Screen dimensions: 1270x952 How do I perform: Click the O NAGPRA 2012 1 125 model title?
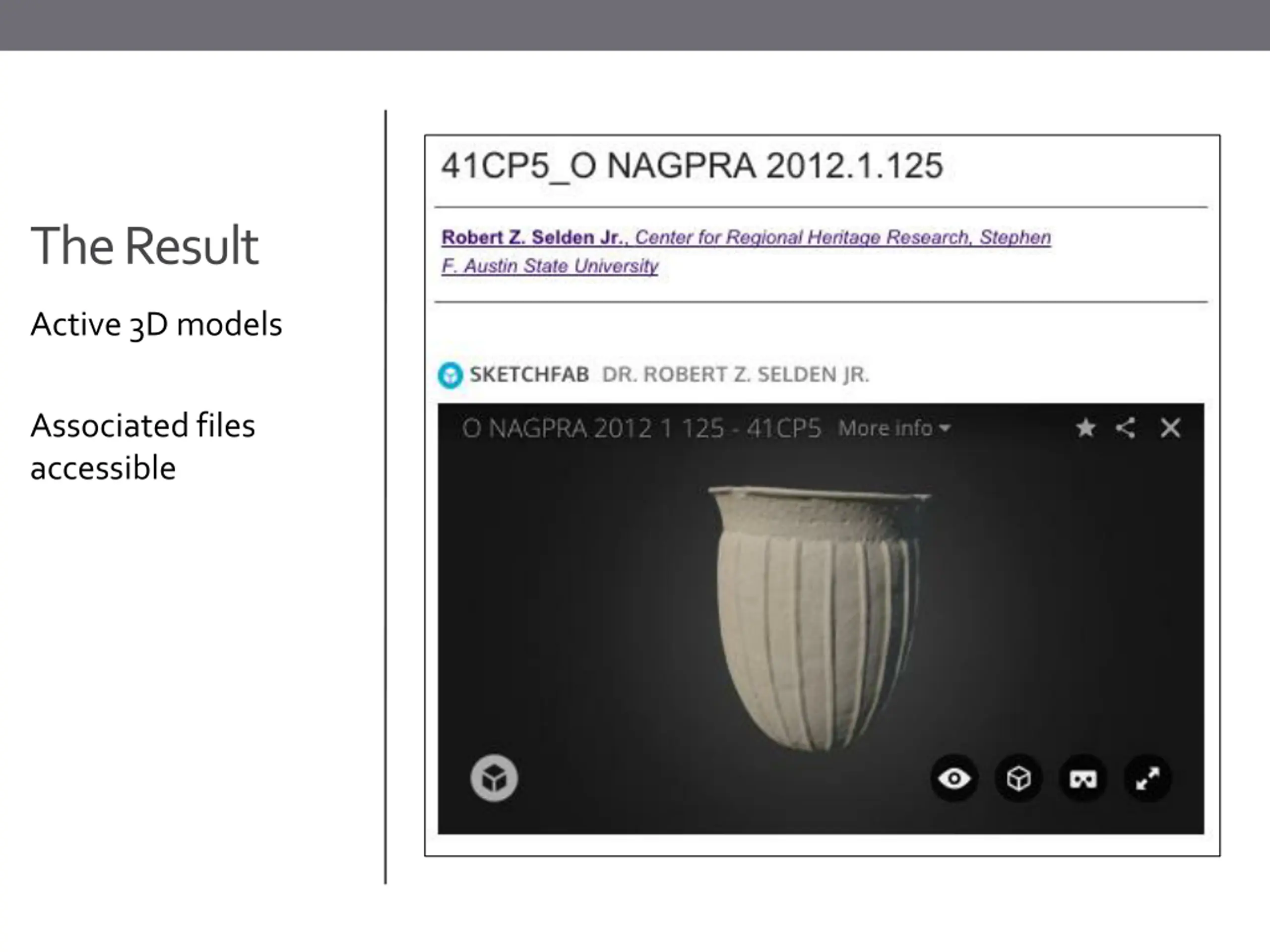coord(641,429)
